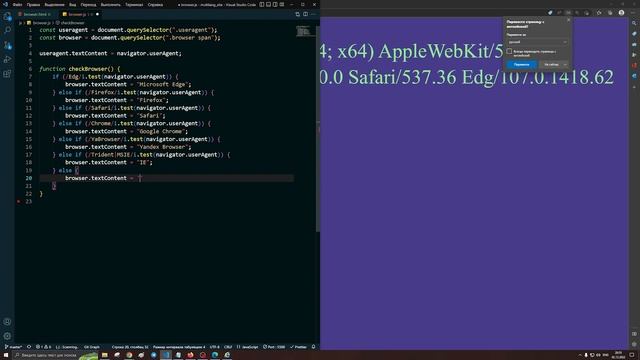Image resolution: width=640 pixels, height=360 pixels.
Task: Open the Run and Debug view
Action: point(7,60)
